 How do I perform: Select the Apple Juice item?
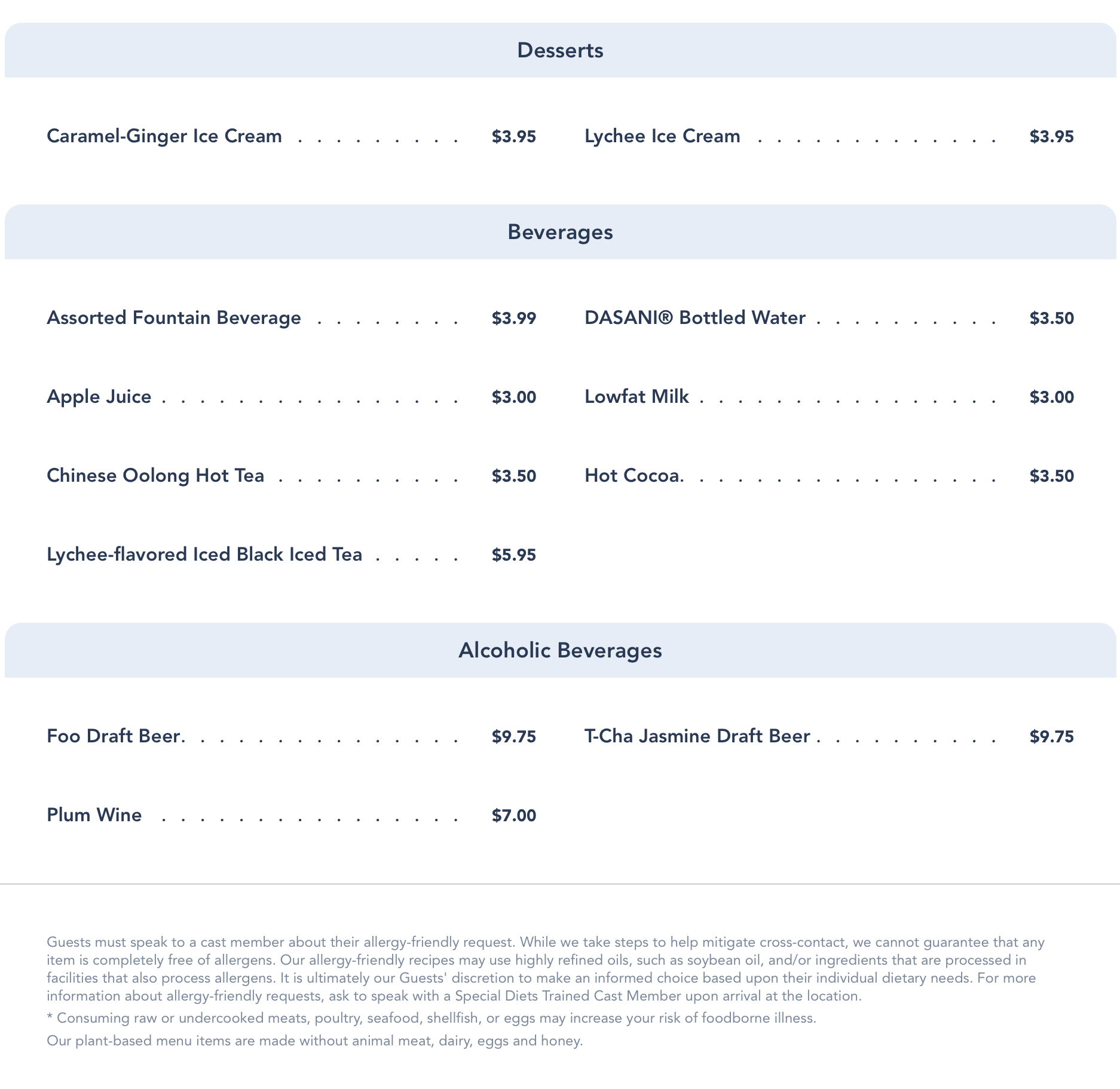[99, 397]
